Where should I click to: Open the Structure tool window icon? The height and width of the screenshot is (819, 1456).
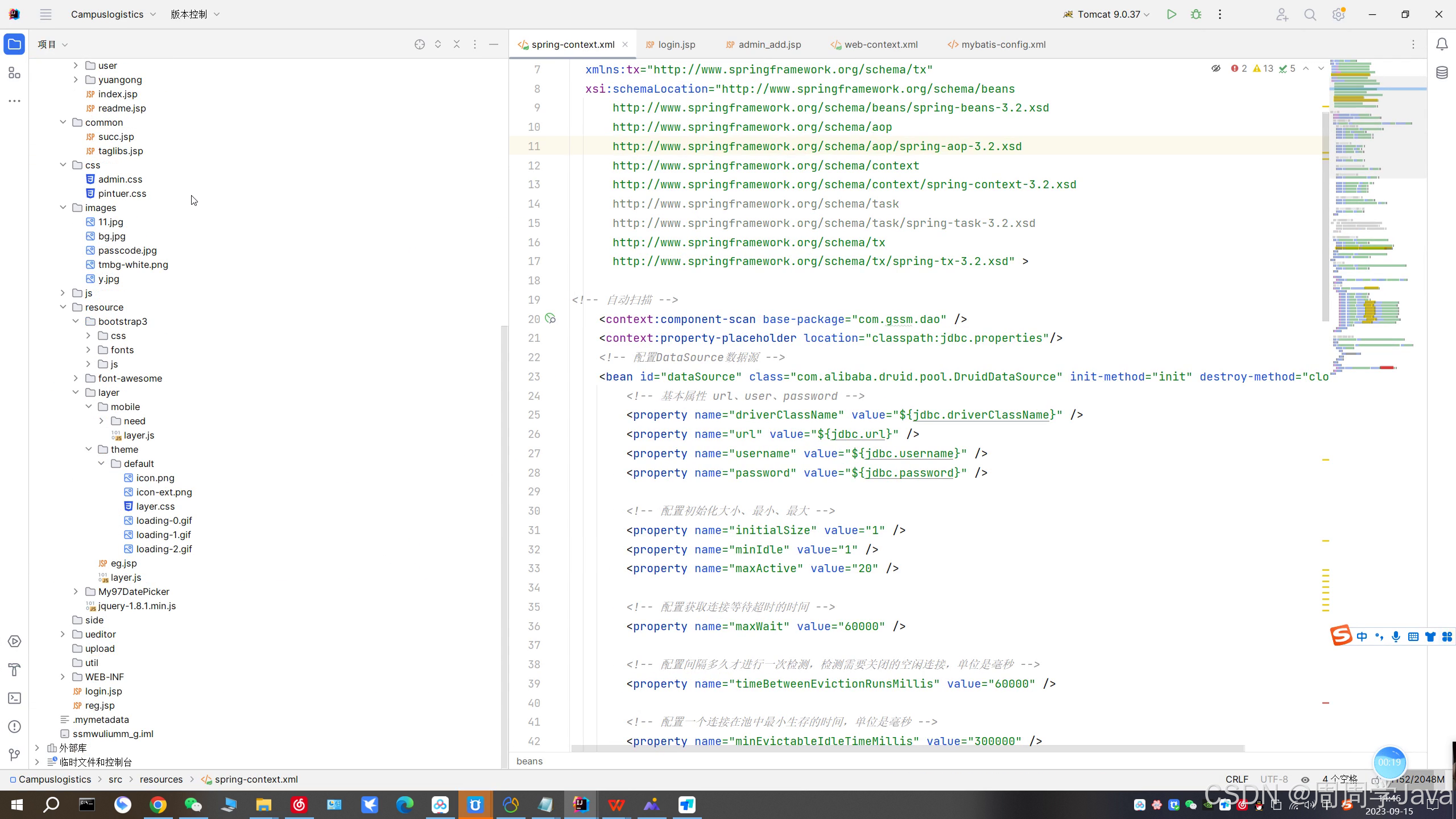pyautogui.click(x=15, y=73)
